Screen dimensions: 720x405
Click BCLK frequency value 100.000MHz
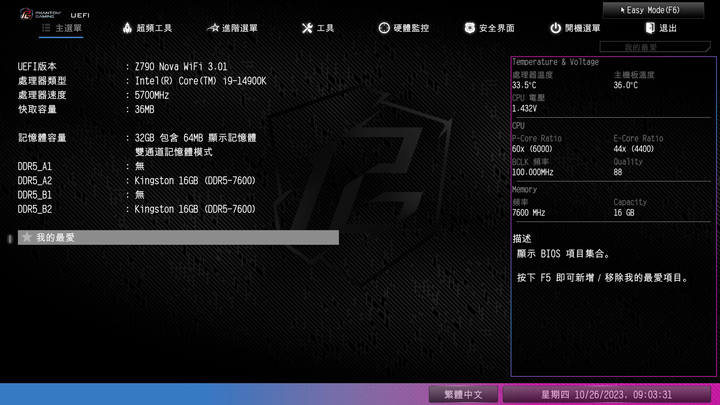pyautogui.click(x=533, y=172)
